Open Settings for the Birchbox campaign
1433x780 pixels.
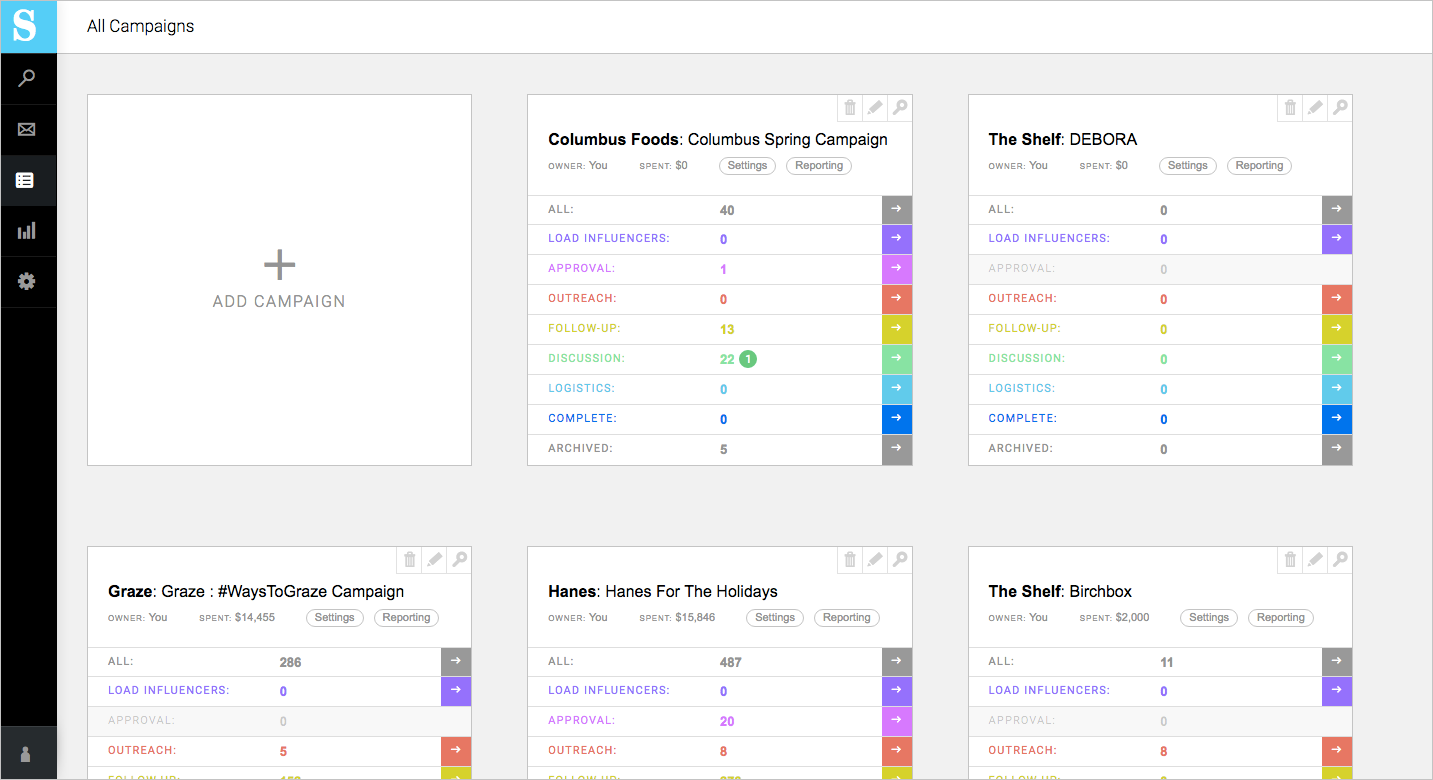tap(1209, 618)
